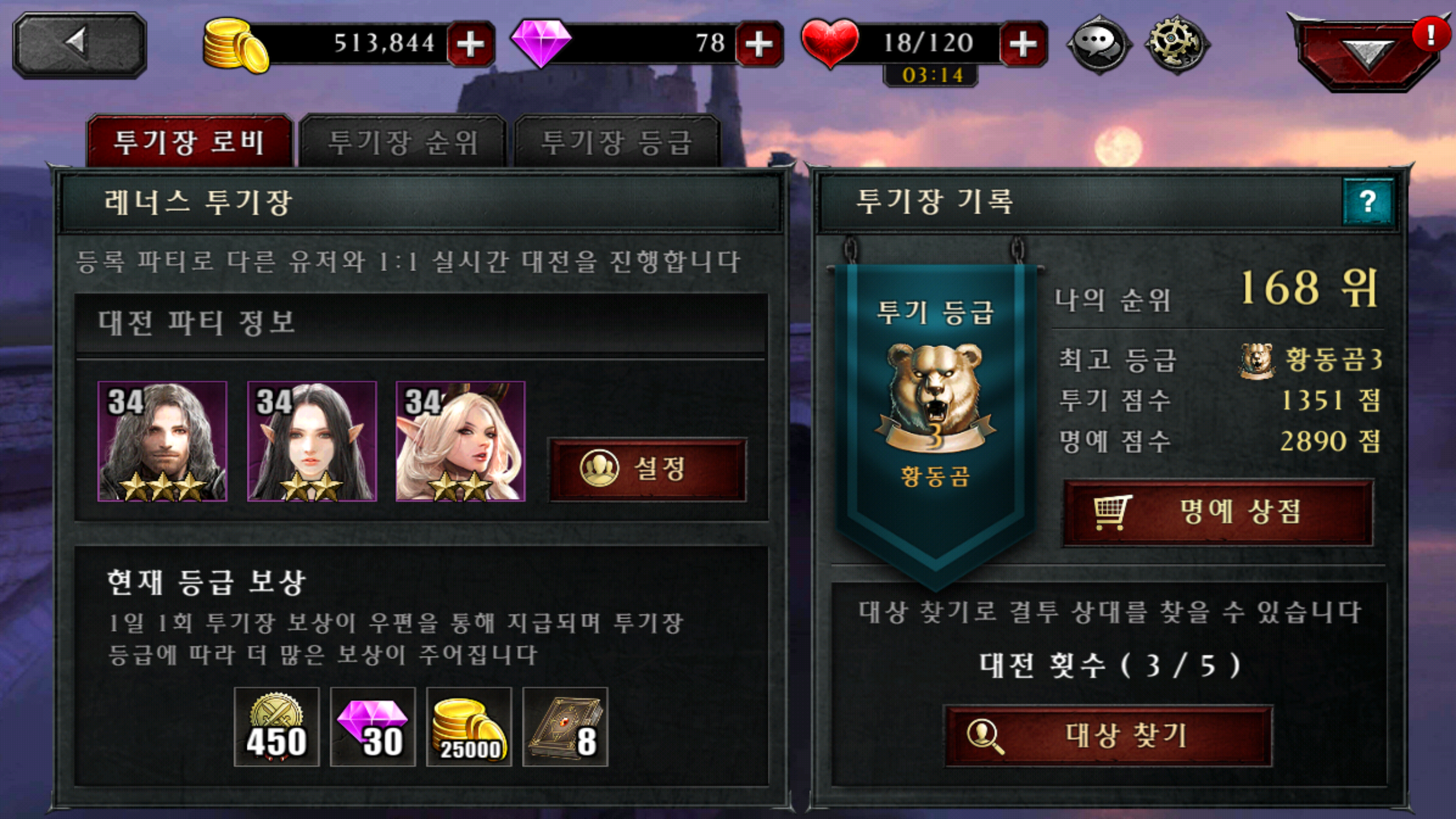The height and width of the screenshot is (819, 1456).
Task: Tap the back arrow button
Action: tap(80, 44)
